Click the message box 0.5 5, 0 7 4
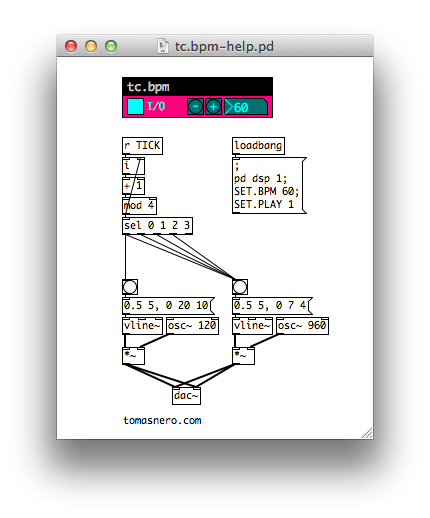430x518 pixels. pyautogui.click(x=272, y=306)
